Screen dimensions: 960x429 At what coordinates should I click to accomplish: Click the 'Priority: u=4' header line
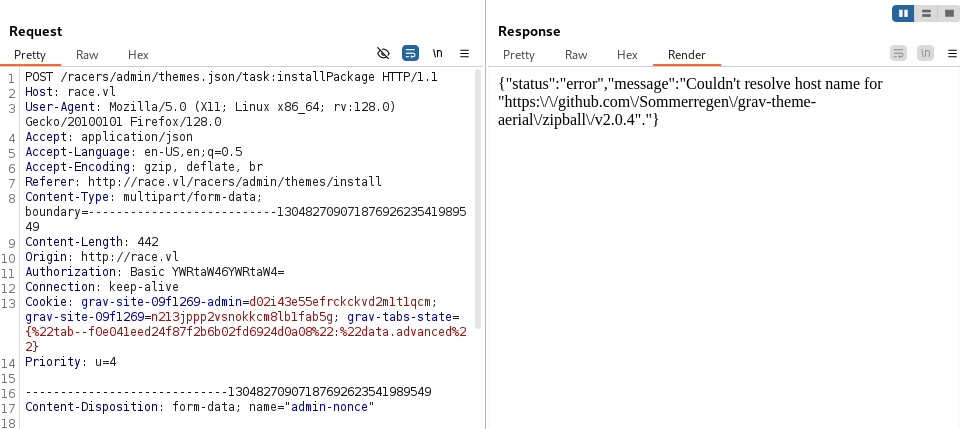[x=71, y=362]
